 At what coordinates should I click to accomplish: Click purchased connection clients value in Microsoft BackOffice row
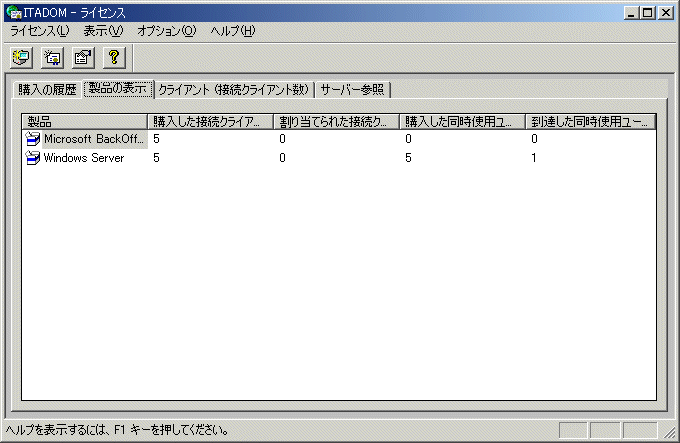coord(156,139)
